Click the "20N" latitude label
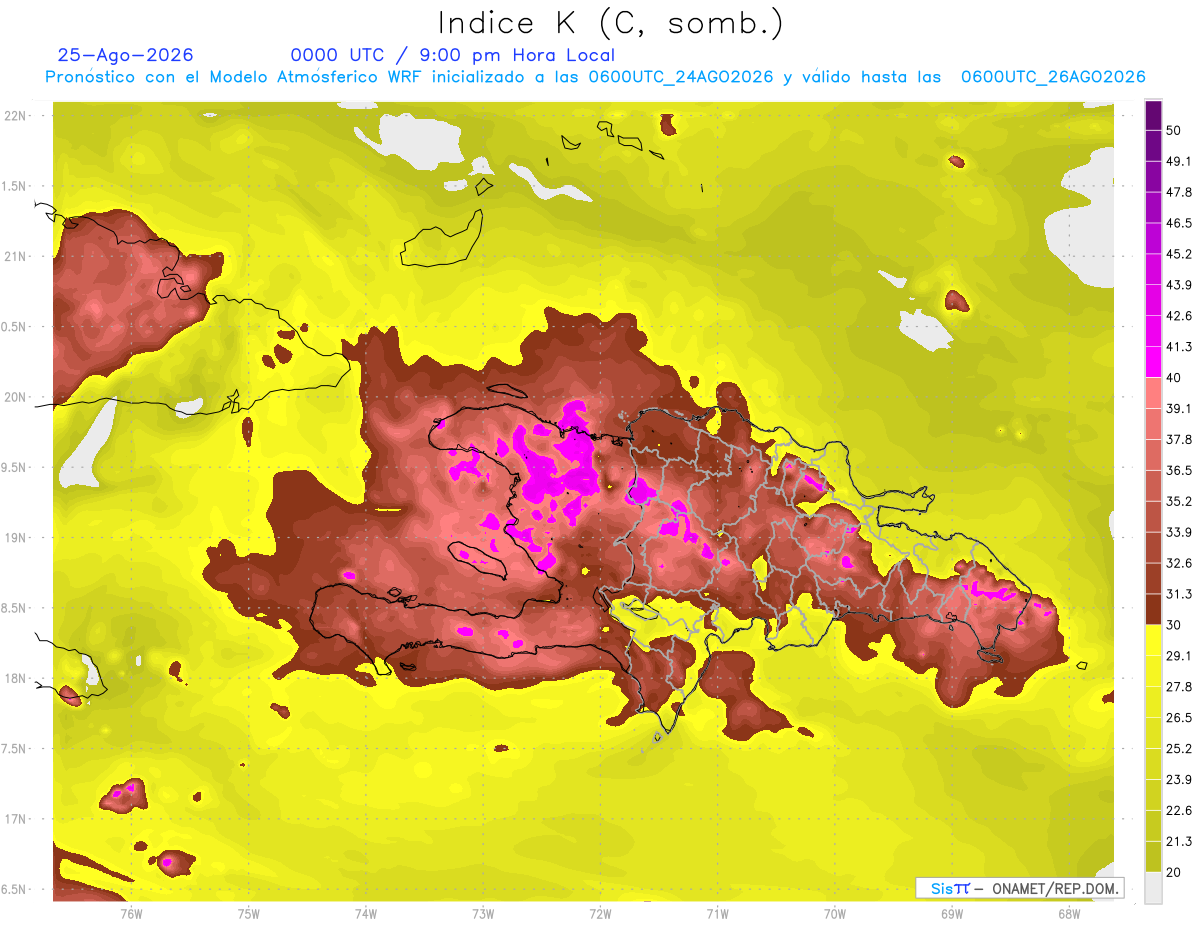This screenshot has width=1200, height=927. pyautogui.click(x=16, y=397)
